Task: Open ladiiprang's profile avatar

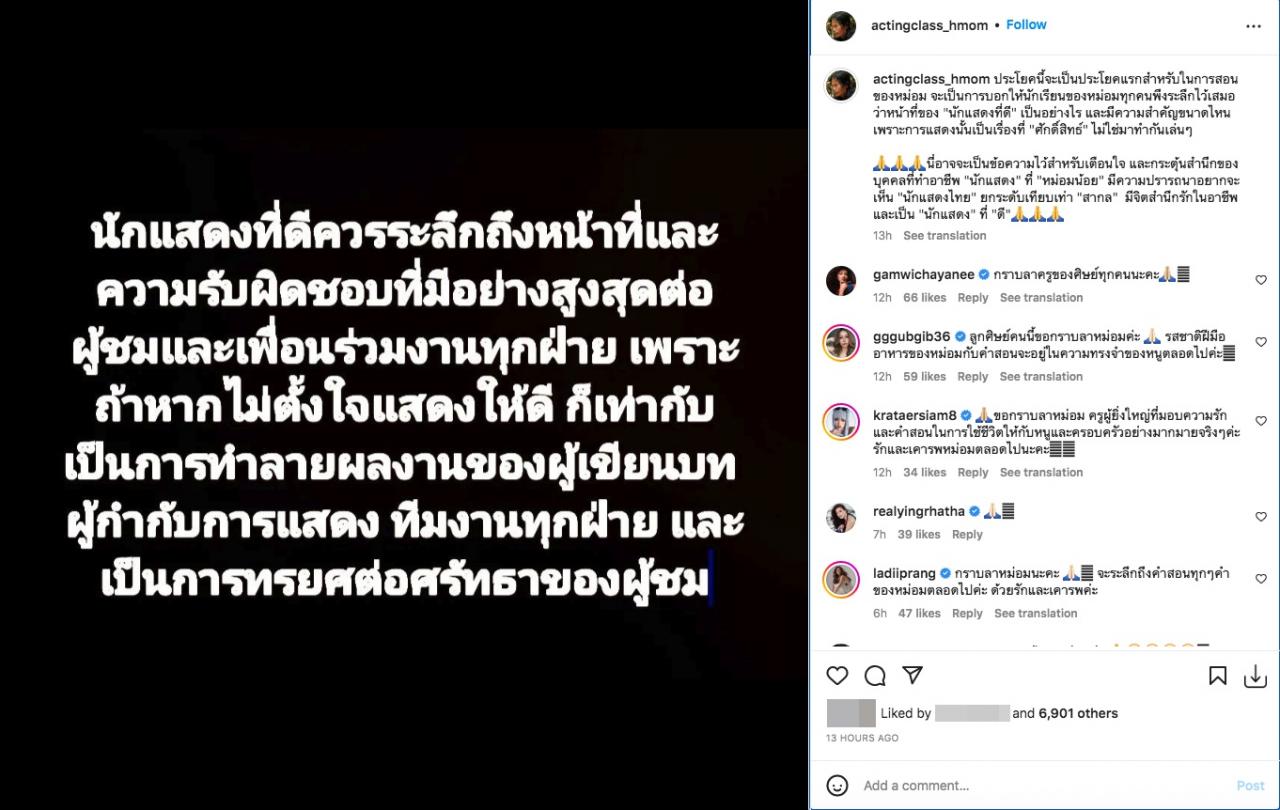Action: [x=841, y=580]
